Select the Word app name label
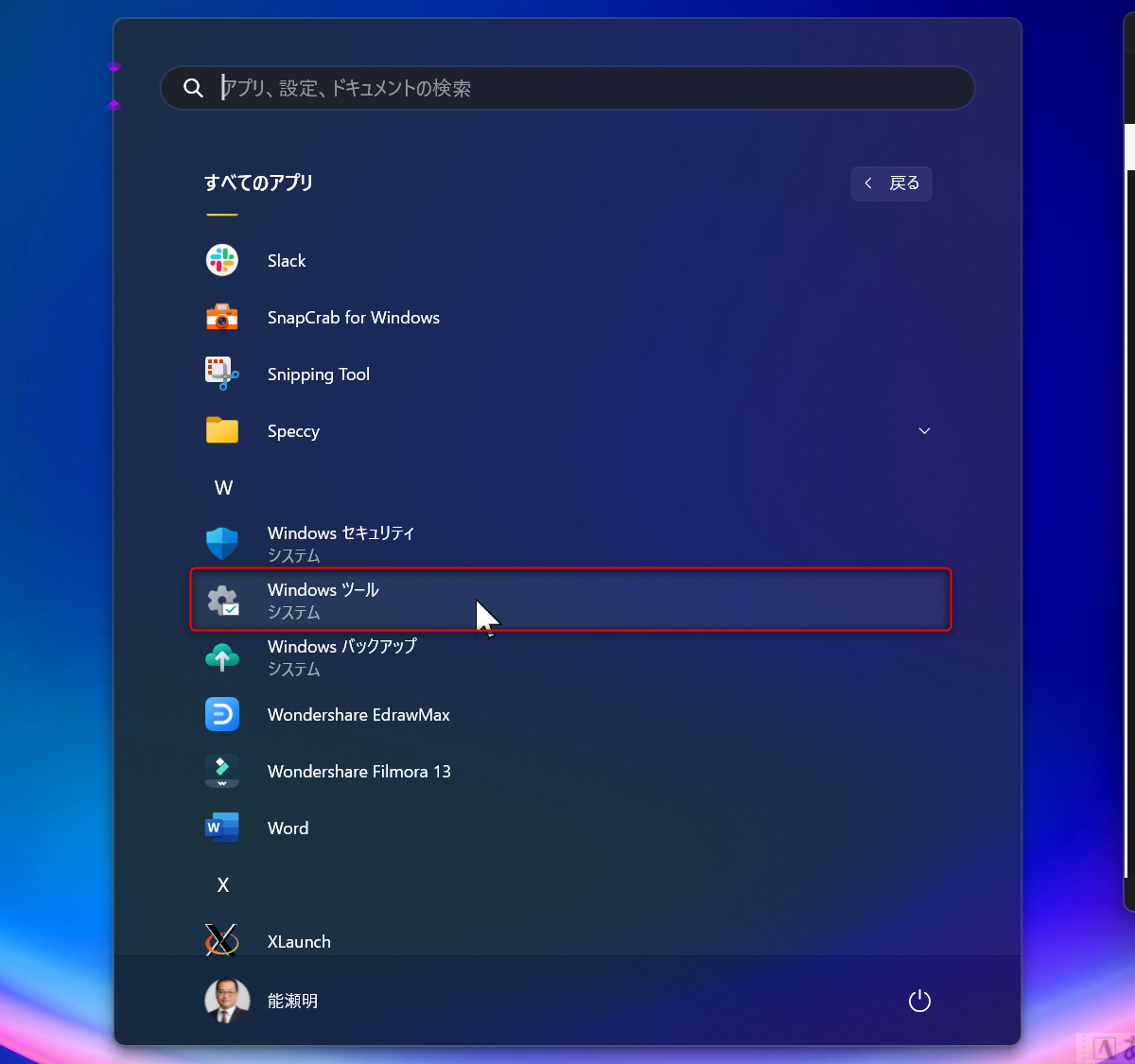Screen dimensions: 1135x1064 (288, 829)
